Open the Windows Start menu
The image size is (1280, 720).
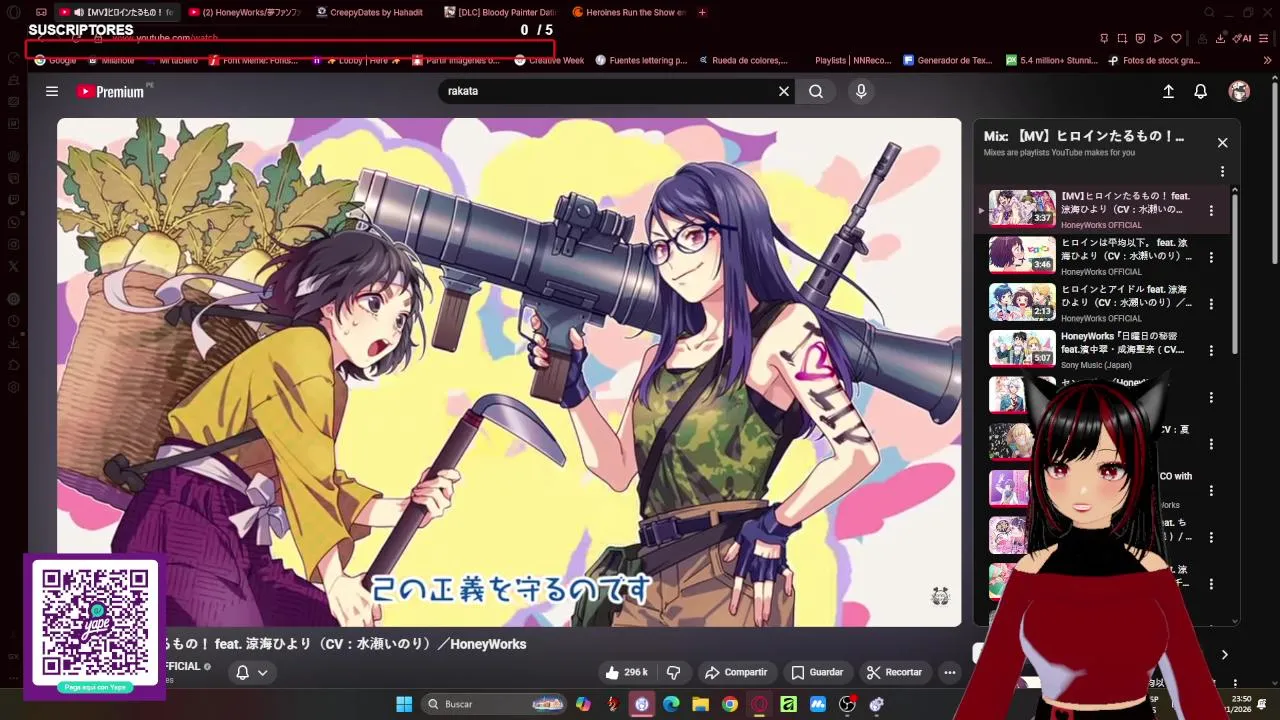[404, 704]
